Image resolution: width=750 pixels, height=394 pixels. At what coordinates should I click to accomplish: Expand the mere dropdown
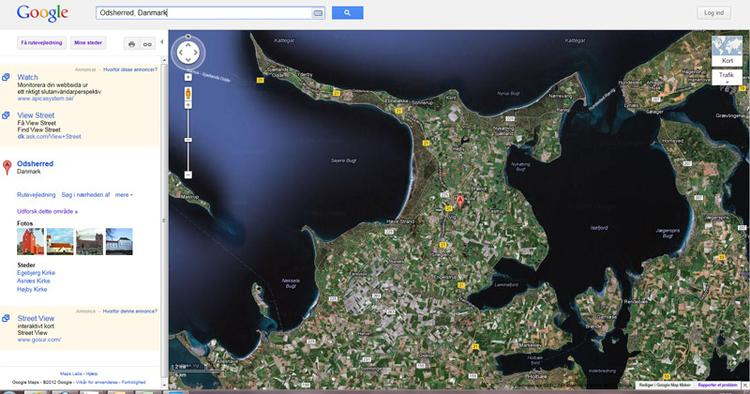123,195
